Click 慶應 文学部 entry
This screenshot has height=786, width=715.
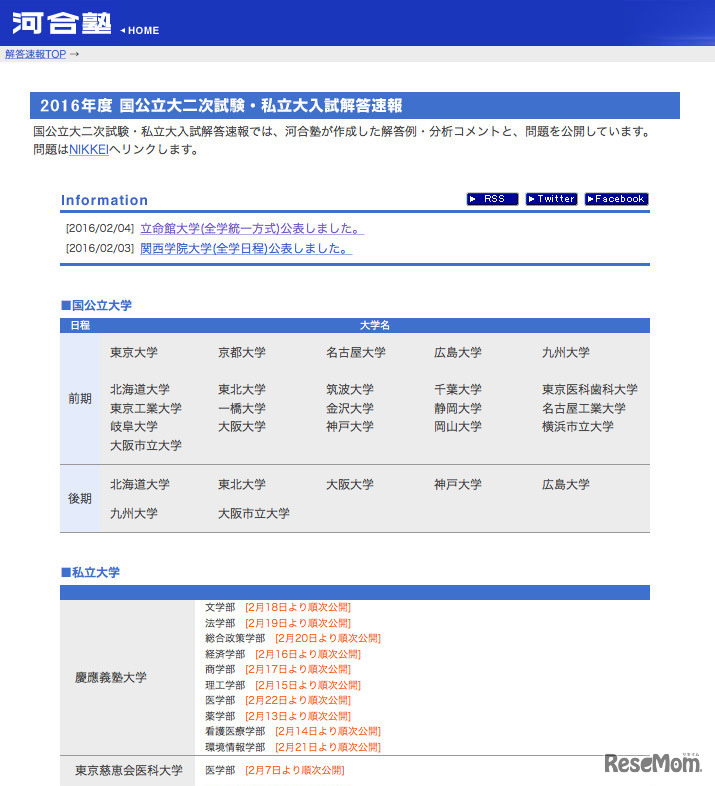(220, 608)
